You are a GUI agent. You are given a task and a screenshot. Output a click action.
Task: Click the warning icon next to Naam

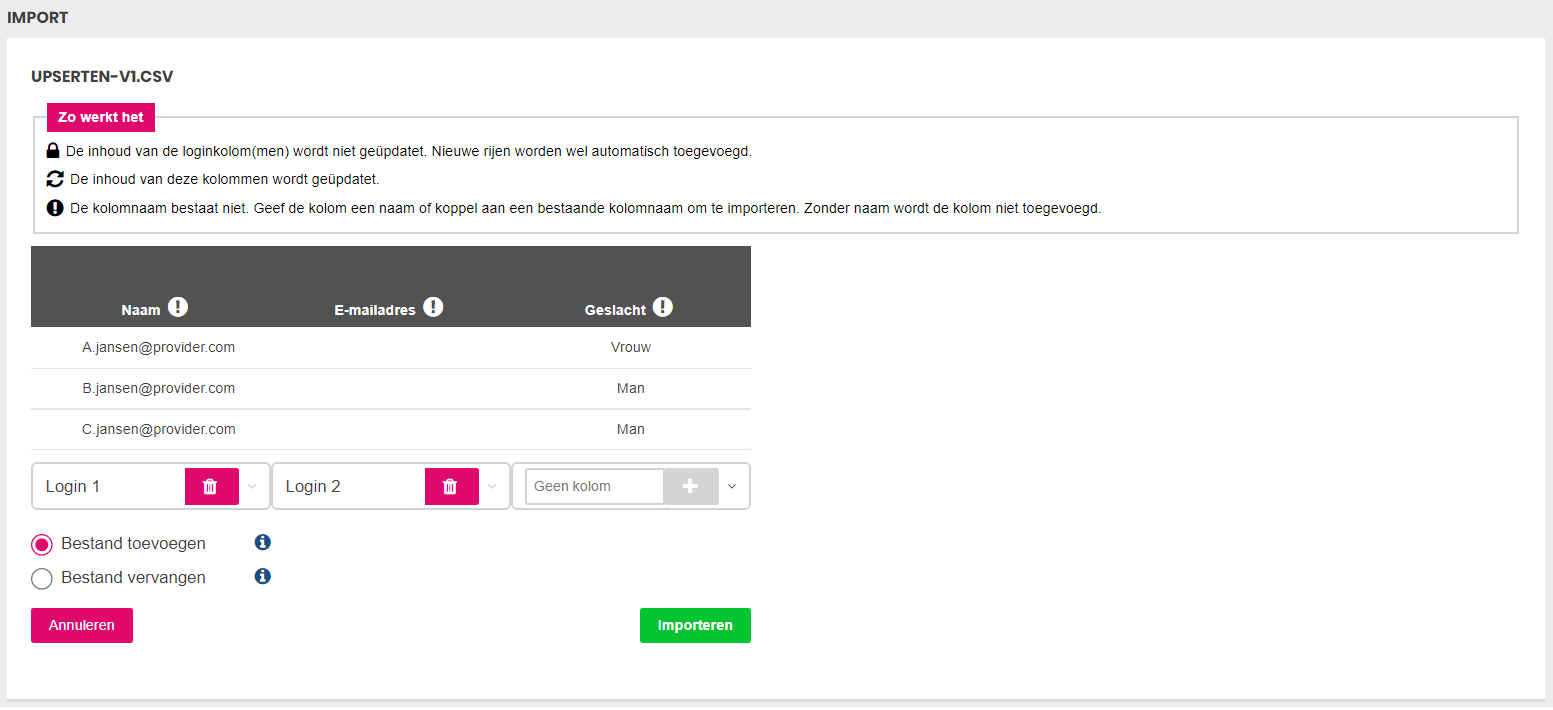[x=178, y=307]
